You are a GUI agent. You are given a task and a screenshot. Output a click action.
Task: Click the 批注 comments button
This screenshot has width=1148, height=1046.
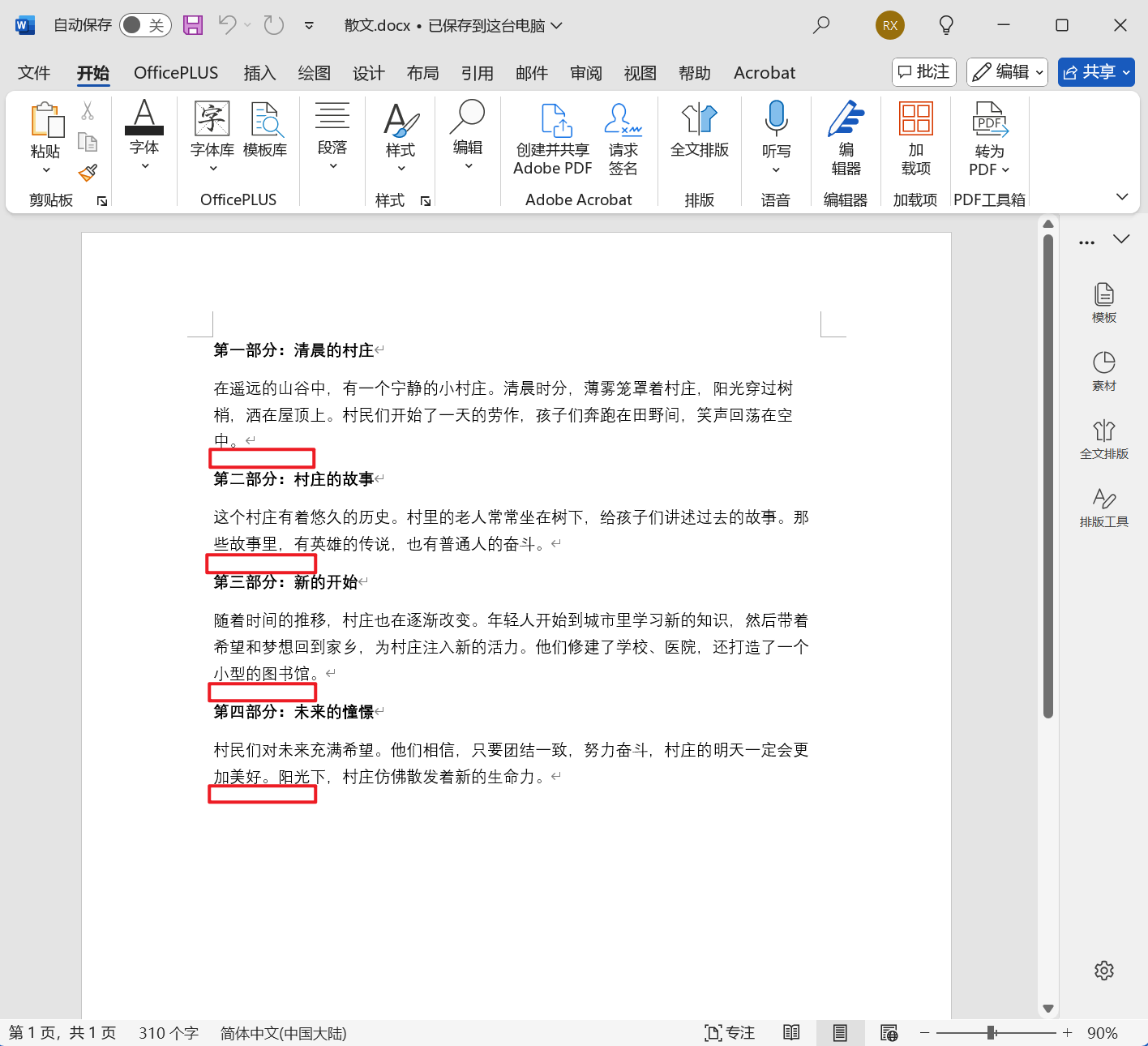[x=924, y=72]
